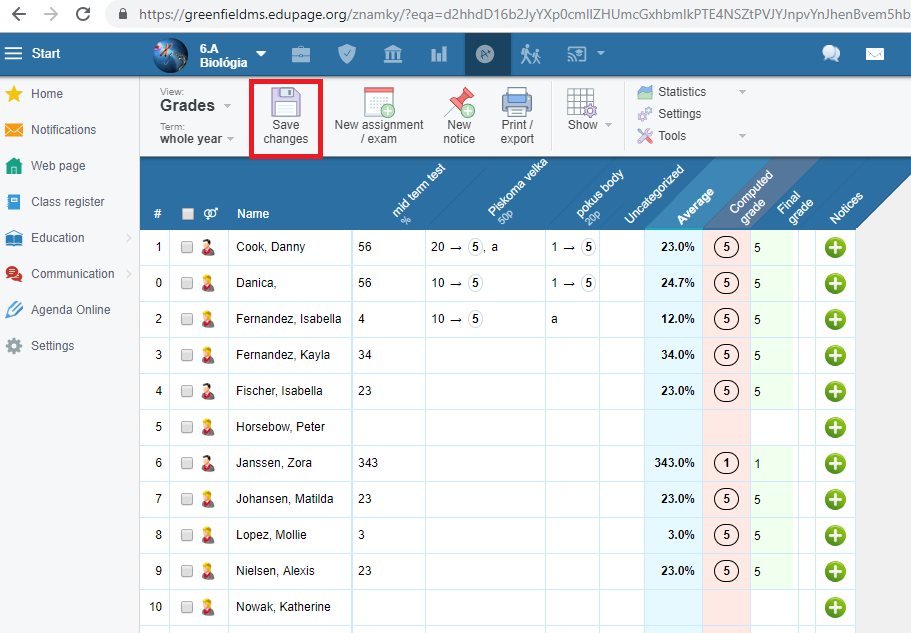Click the briefcase icon in top bar
Screen dimensions: 911x633
point(301,54)
